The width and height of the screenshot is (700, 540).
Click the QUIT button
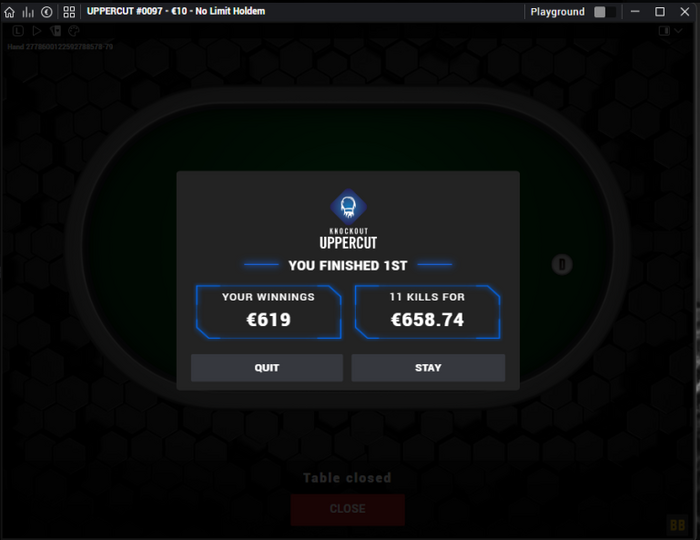tap(267, 368)
